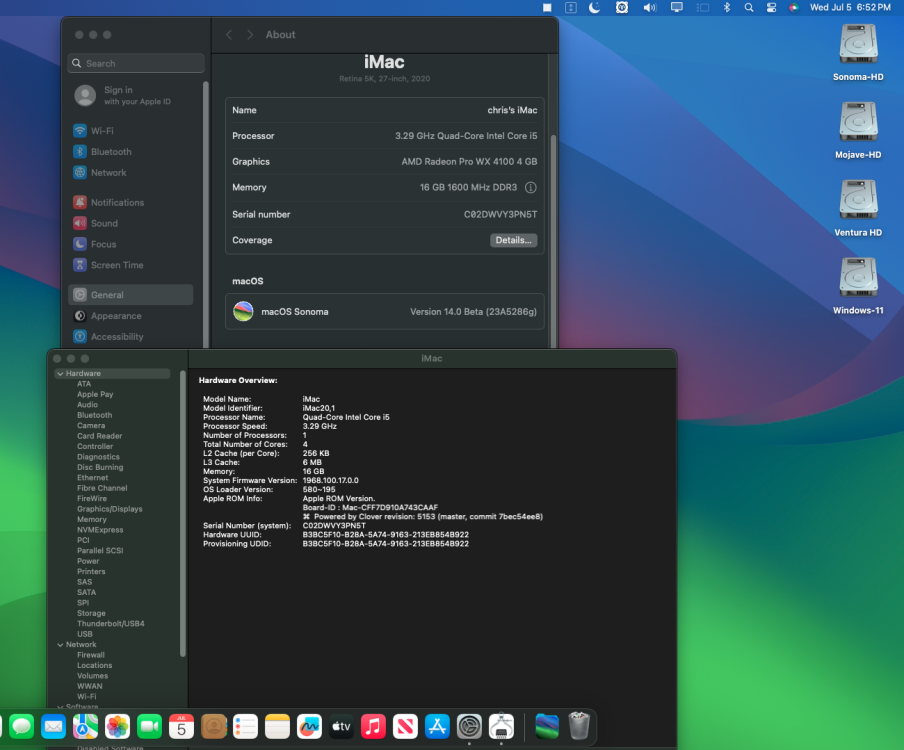Open Control Center in menu bar

pyautogui.click(x=771, y=7)
